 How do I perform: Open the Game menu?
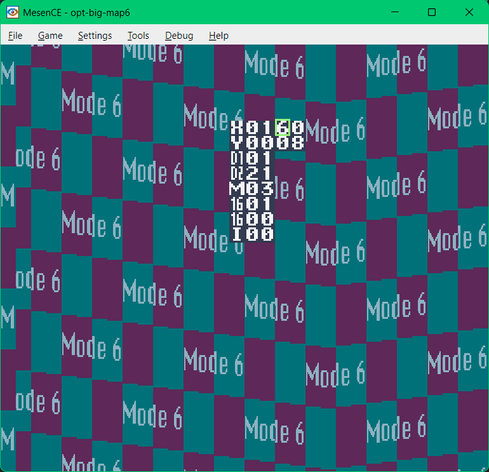tap(50, 35)
